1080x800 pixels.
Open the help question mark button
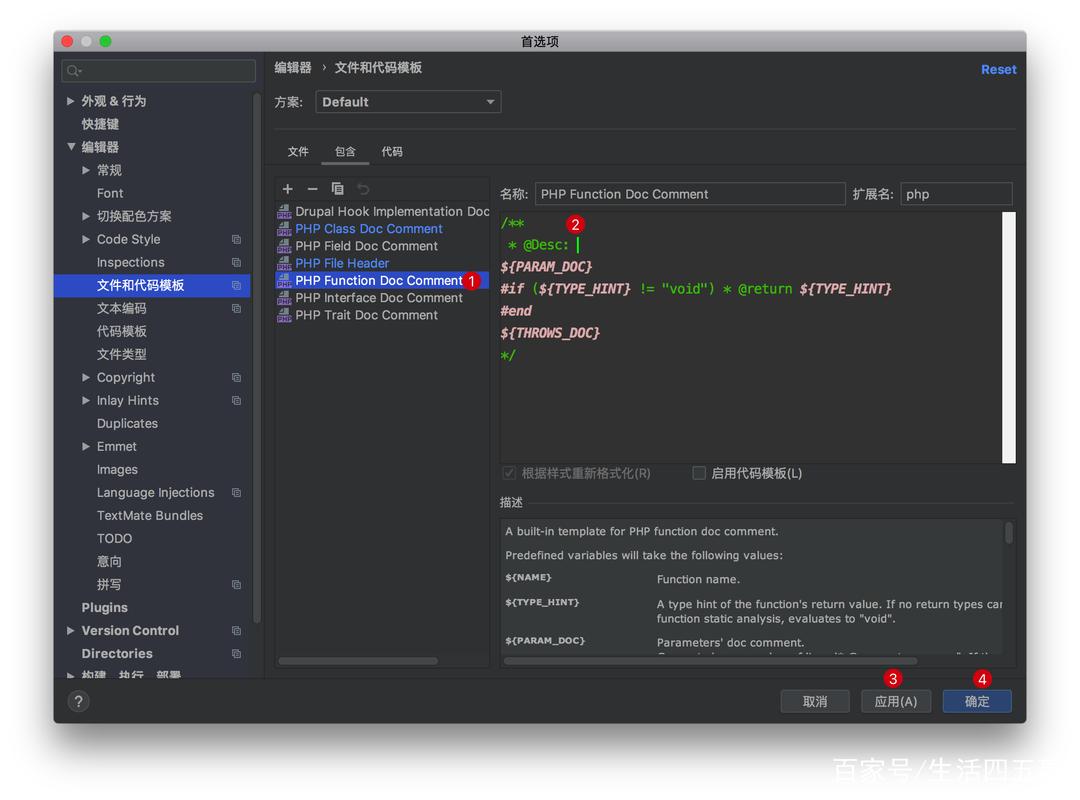(x=79, y=701)
